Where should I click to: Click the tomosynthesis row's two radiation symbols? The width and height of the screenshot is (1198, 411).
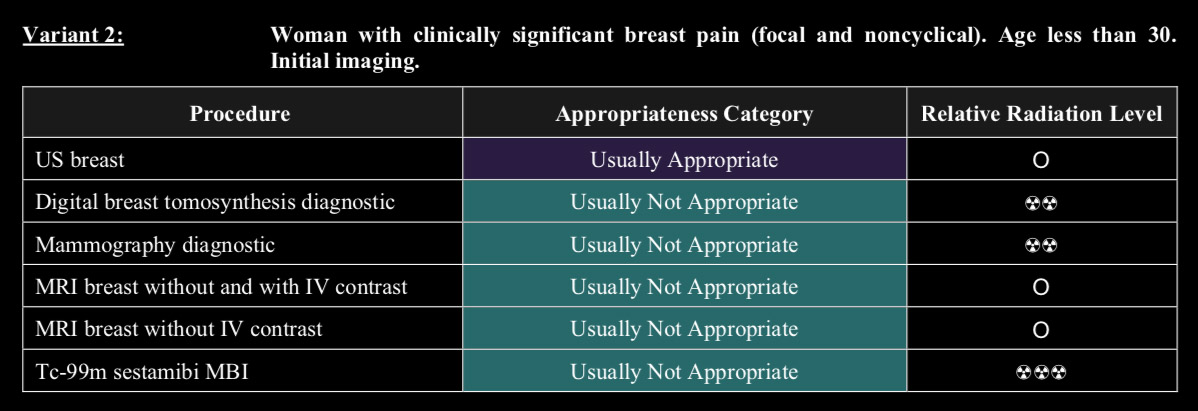click(x=1041, y=203)
